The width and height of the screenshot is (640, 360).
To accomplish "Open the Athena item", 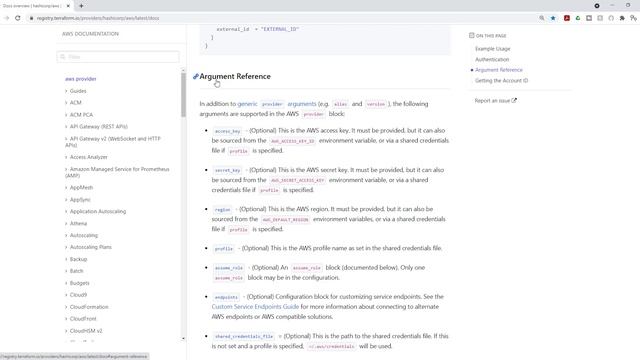I will click(x=78, y=224).
